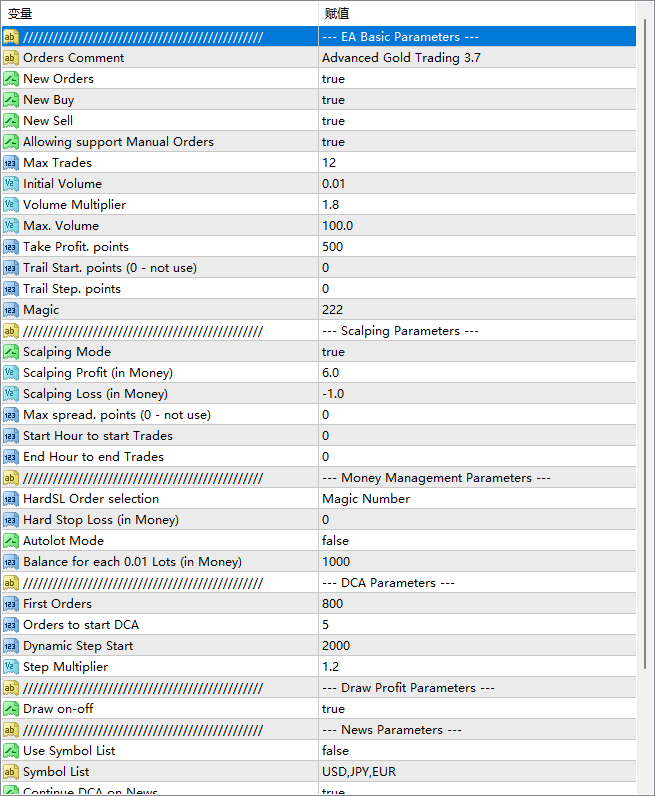Toggle the New Buy true value
Screen dimensions: 655x796
coord(477,100)
